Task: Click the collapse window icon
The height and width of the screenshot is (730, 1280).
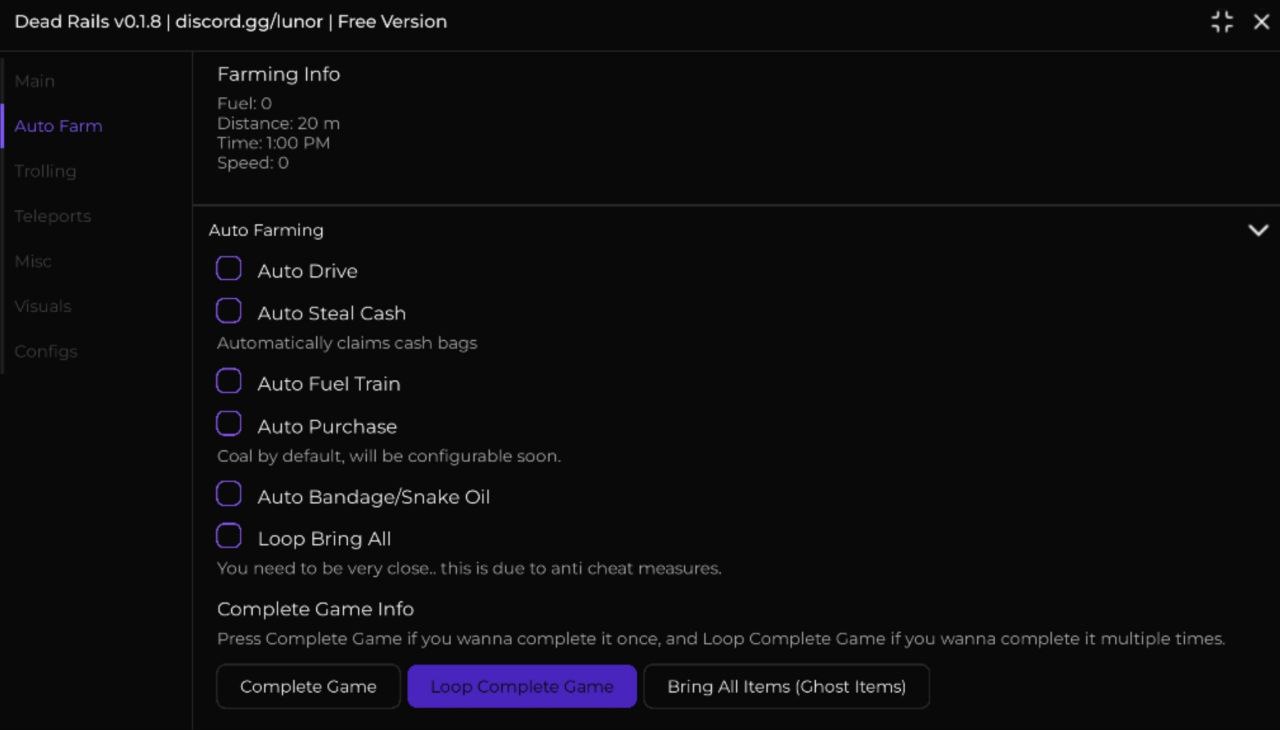Action: [x=1221, y=22]
